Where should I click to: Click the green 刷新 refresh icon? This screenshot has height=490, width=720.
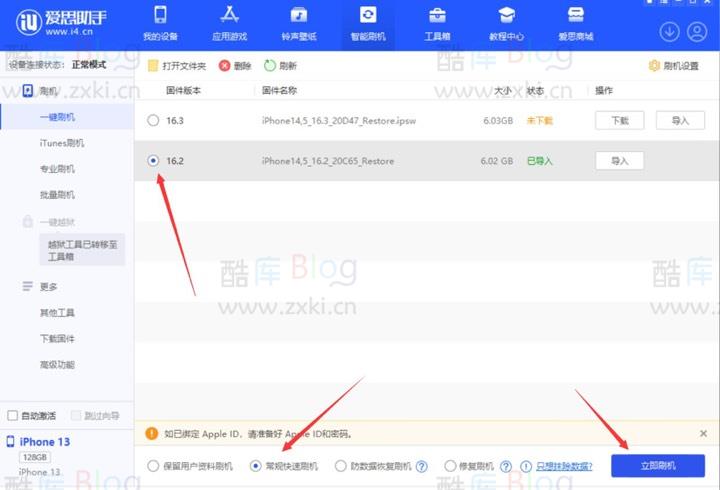(x=270, y=66)
